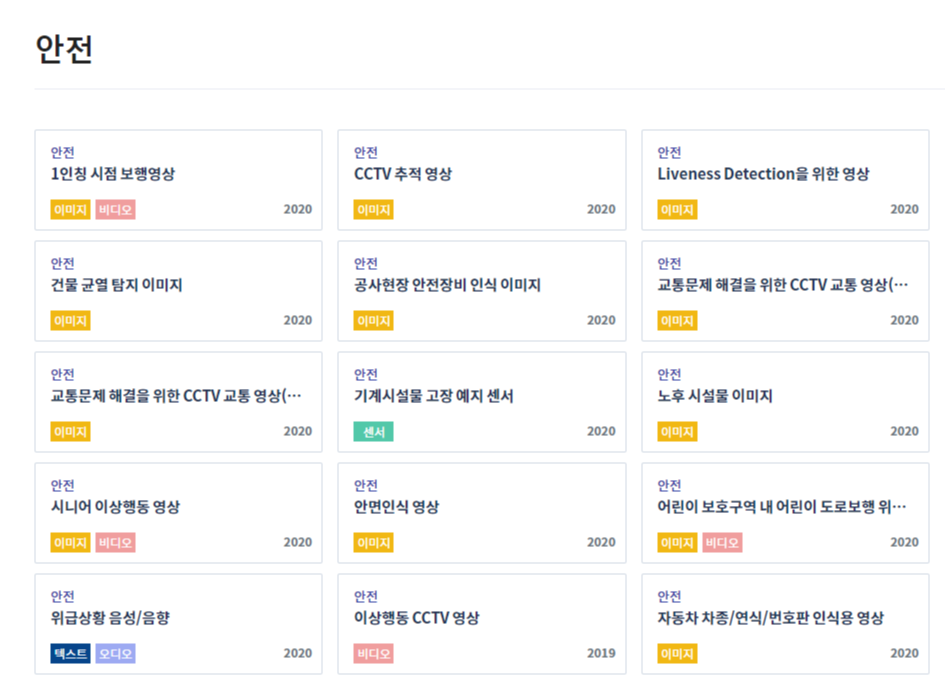Screen dimensions: 945x679
Task: Select the 이미지 tag under '안면인식 영상'
Action: pos(374,542)
